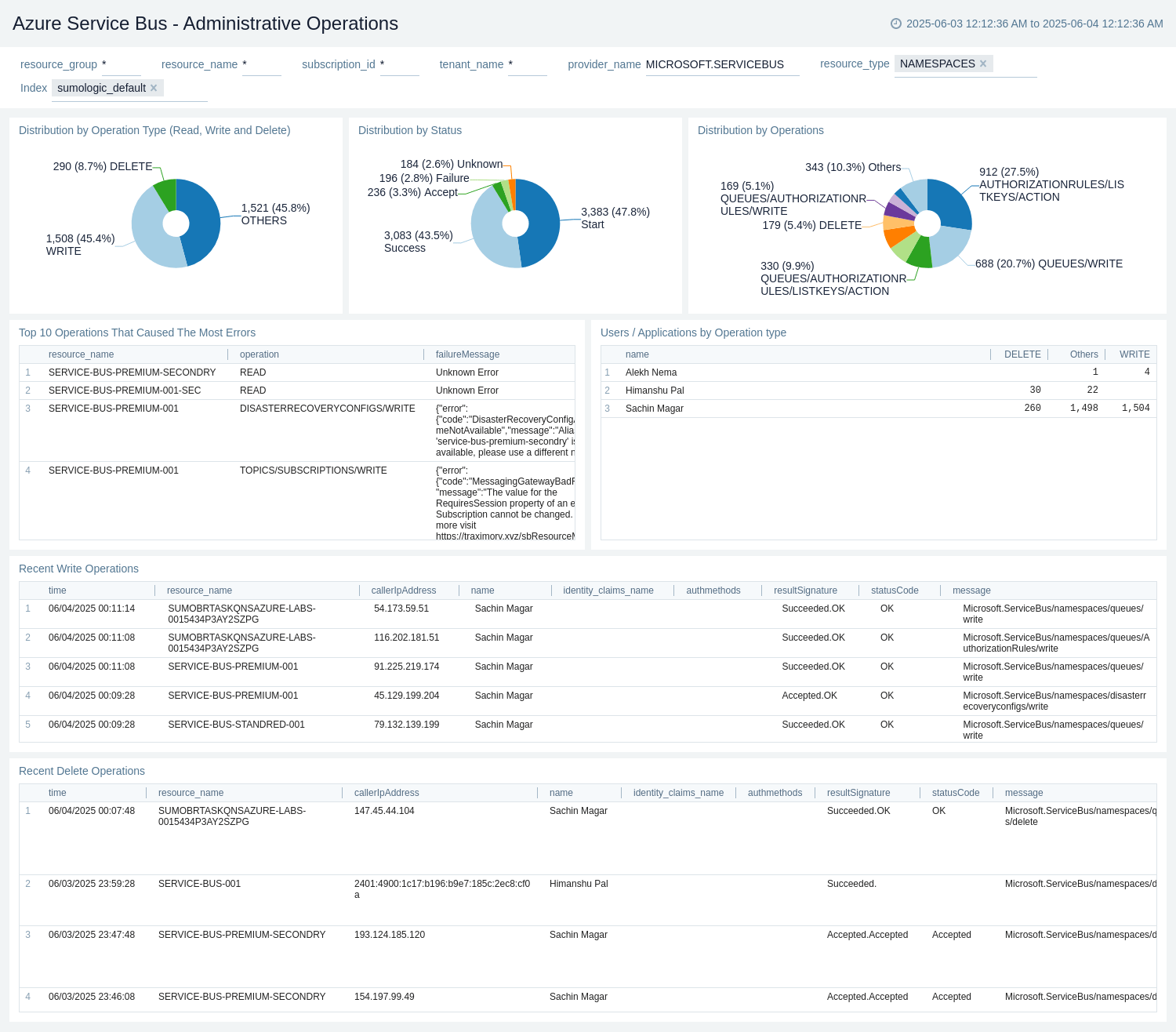Click SERVICE-BUS-001 in delete operations
1176x1032 pixels.
199,884
